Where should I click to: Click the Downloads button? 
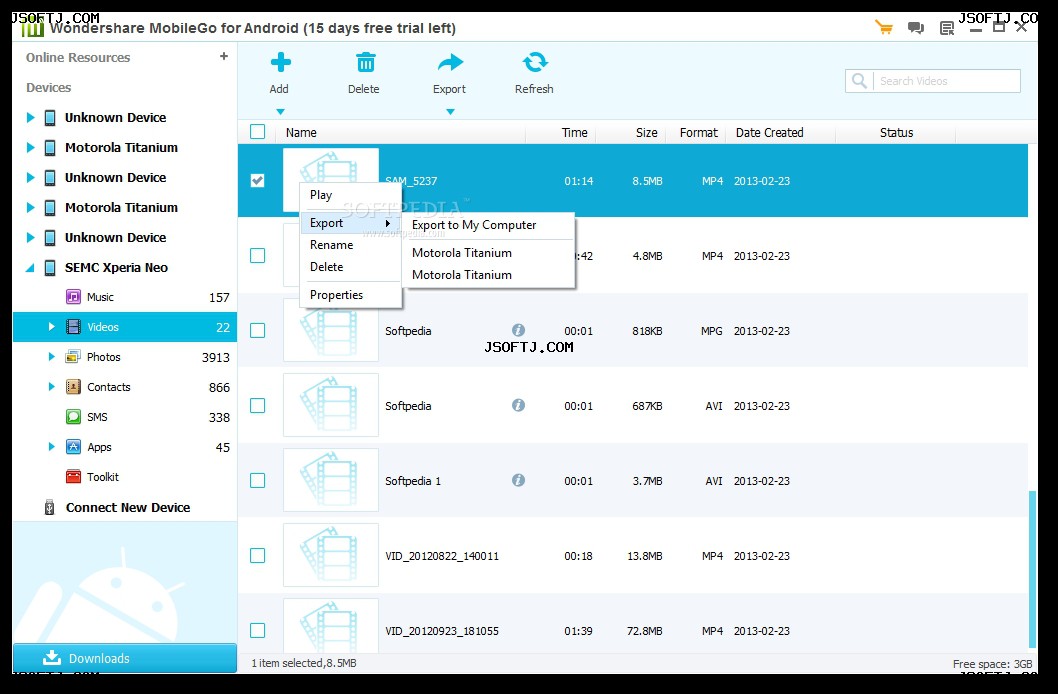coord(125,658)
